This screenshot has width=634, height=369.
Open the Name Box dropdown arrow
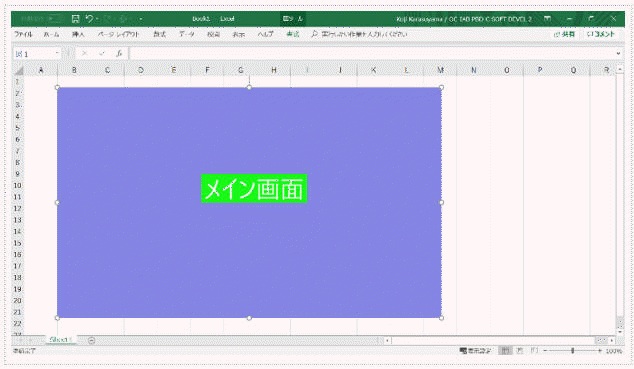(x=57, y=53)
